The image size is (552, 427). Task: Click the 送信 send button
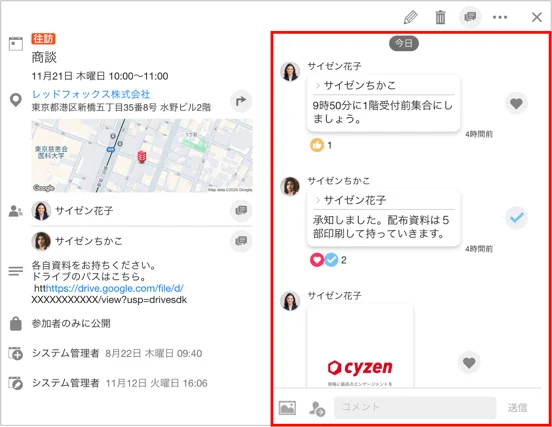[517, 408]
